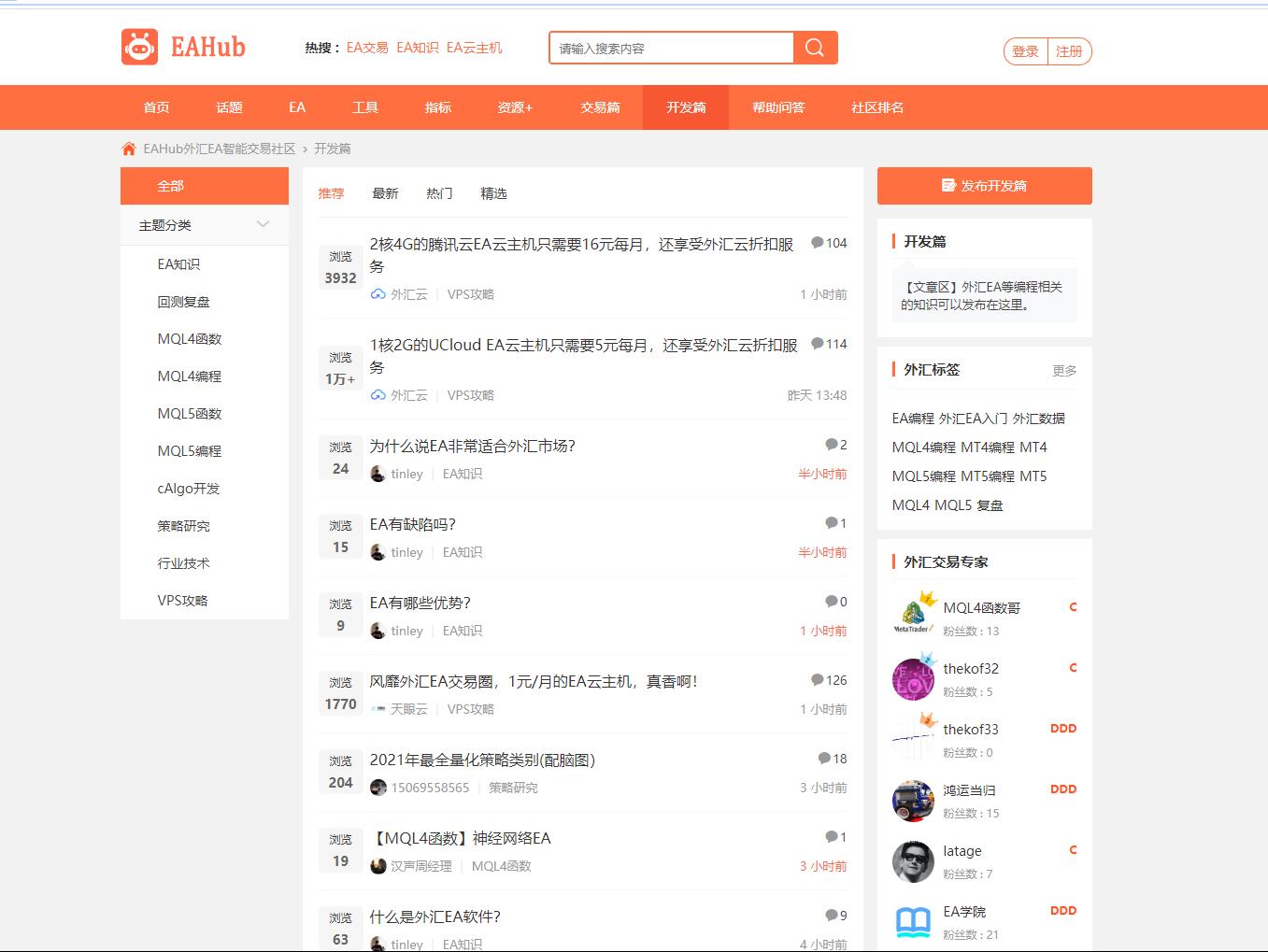Click comment bubble icon showing 104 replies

[818, 243]
